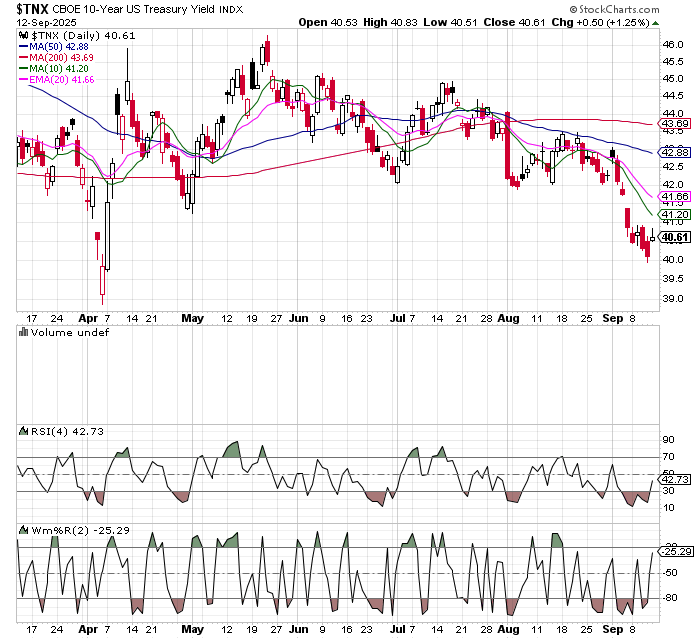
Task: Click the MA(50) 42.88 legend entry
Action: [54, 46]
